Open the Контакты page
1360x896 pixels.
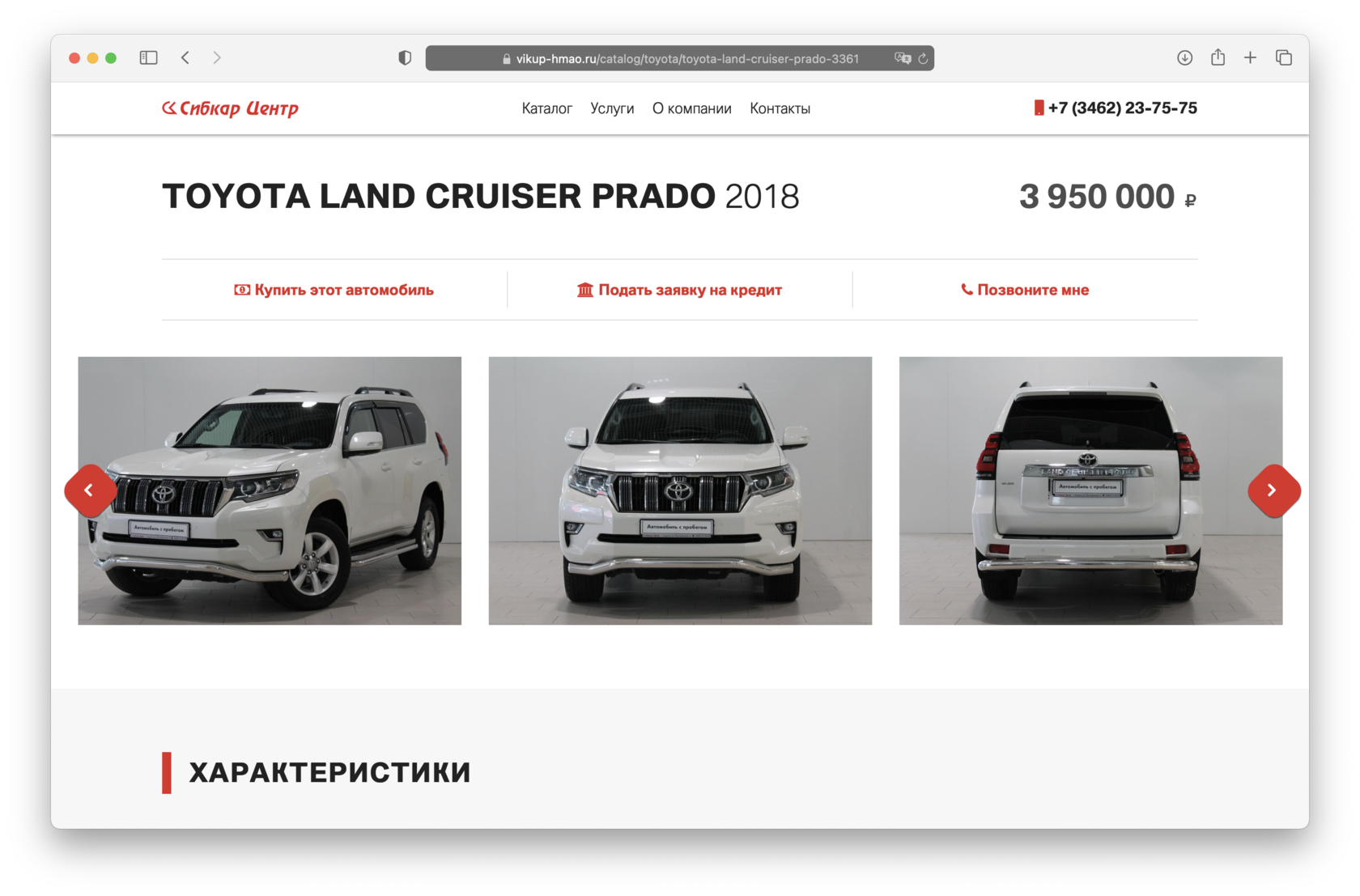(780, 108)
